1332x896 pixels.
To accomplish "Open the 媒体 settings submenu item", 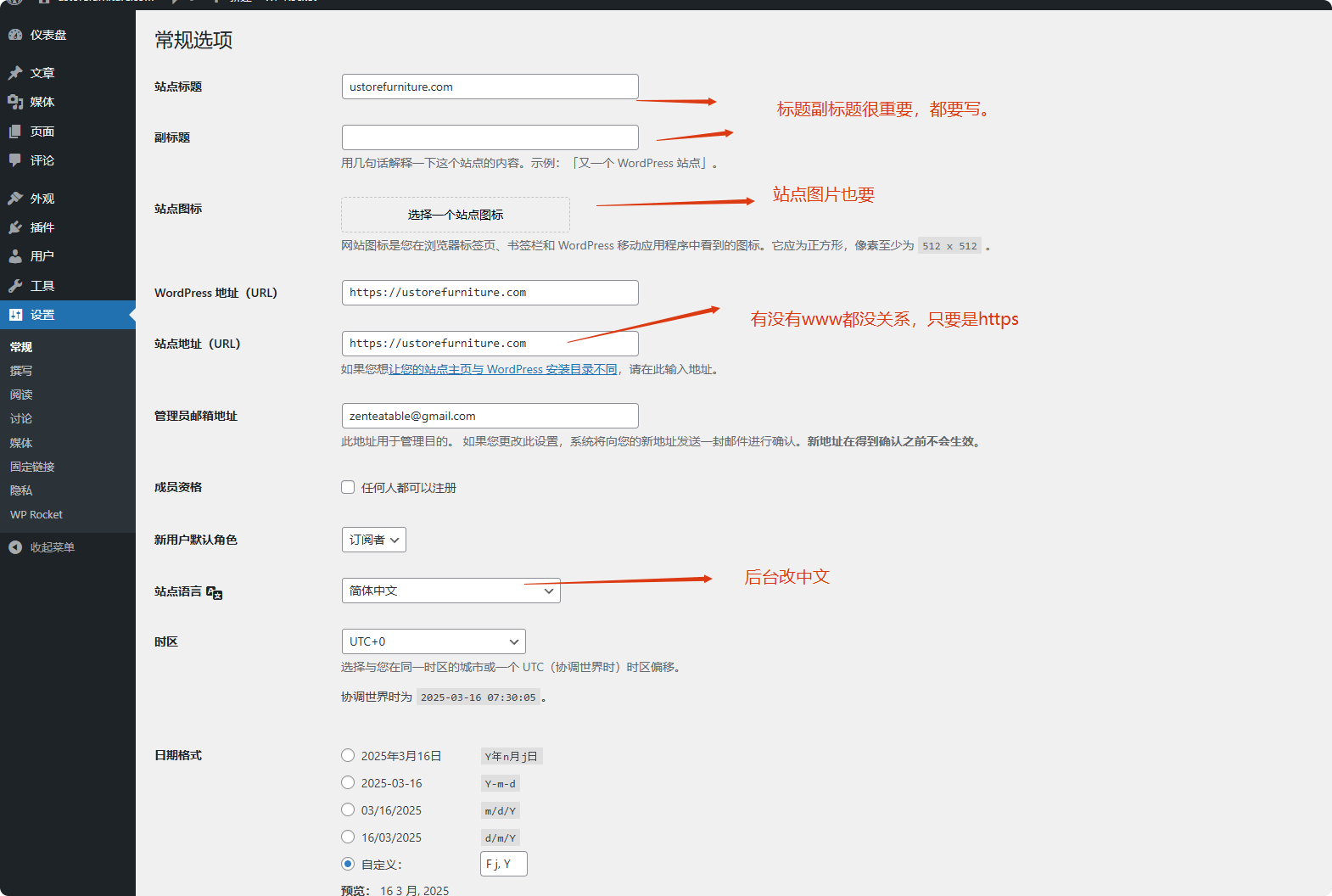I will 21,443.
